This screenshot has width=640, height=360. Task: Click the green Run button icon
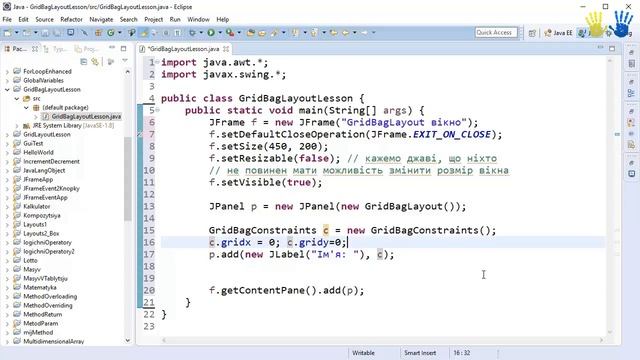pyautogui.click(x=211, y=33)
